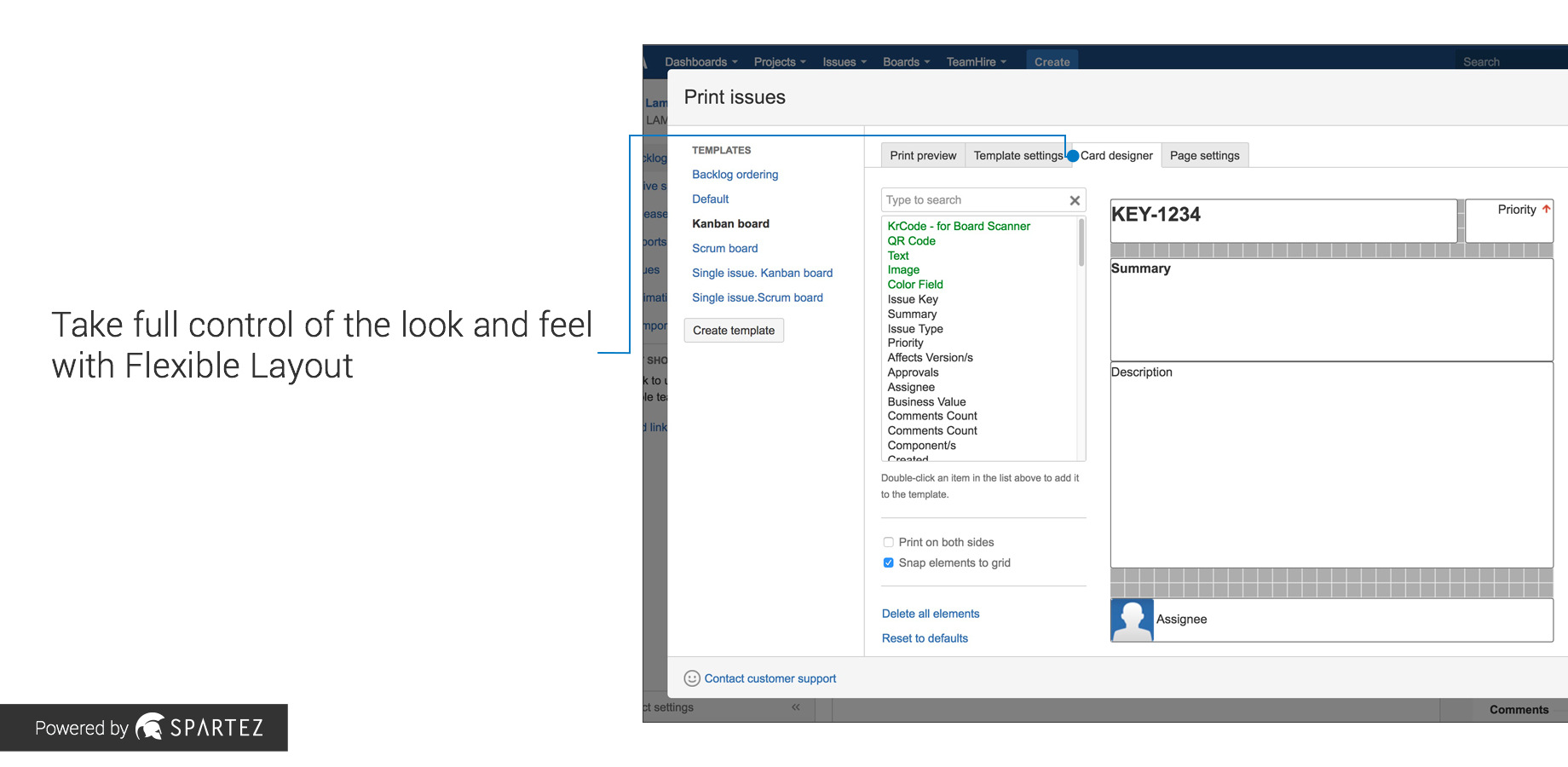
Task: Select Approvals in element list
Action: [x=913, y=372]
